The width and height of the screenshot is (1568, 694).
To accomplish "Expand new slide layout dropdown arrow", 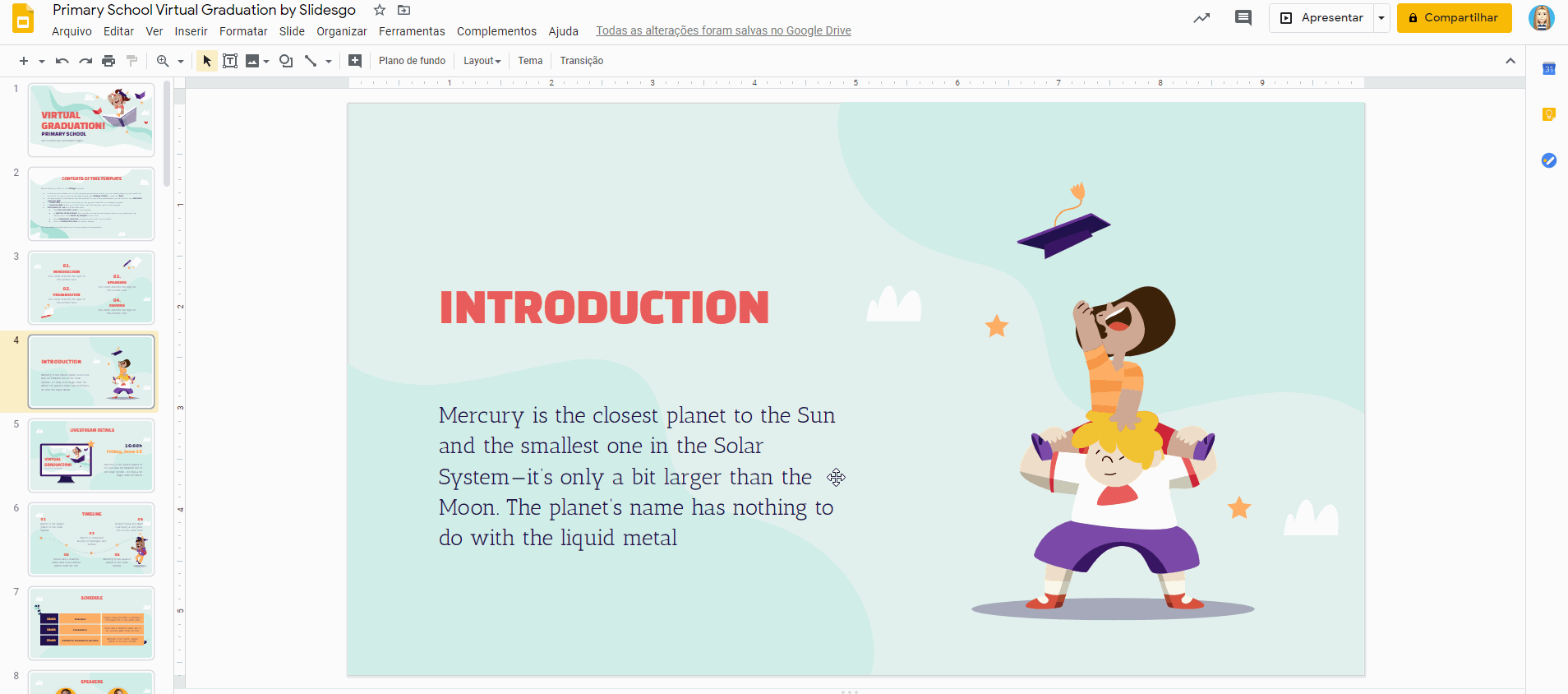I will click(41, 61).
